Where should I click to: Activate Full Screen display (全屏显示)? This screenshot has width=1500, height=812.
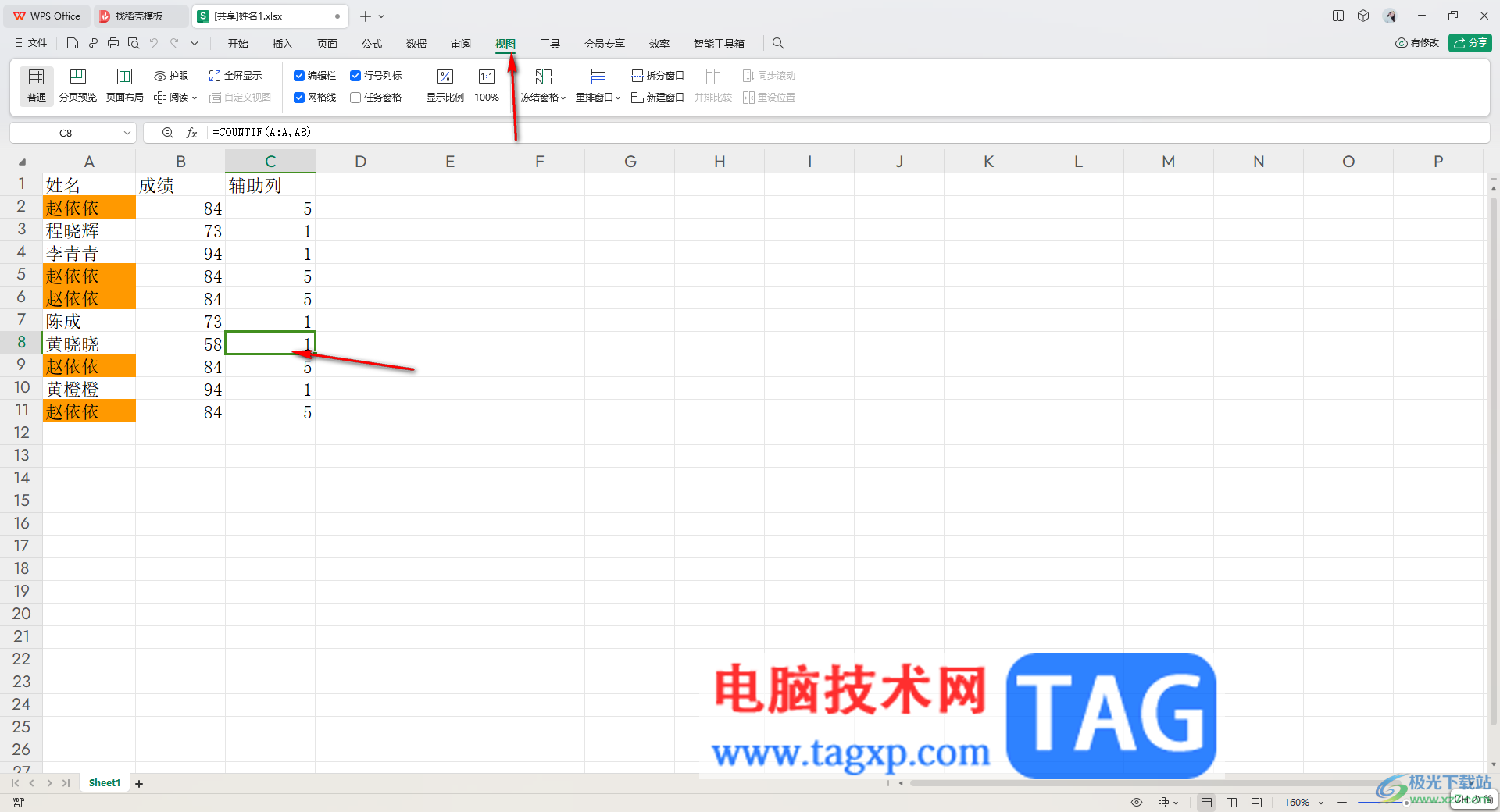coord(235,76)
